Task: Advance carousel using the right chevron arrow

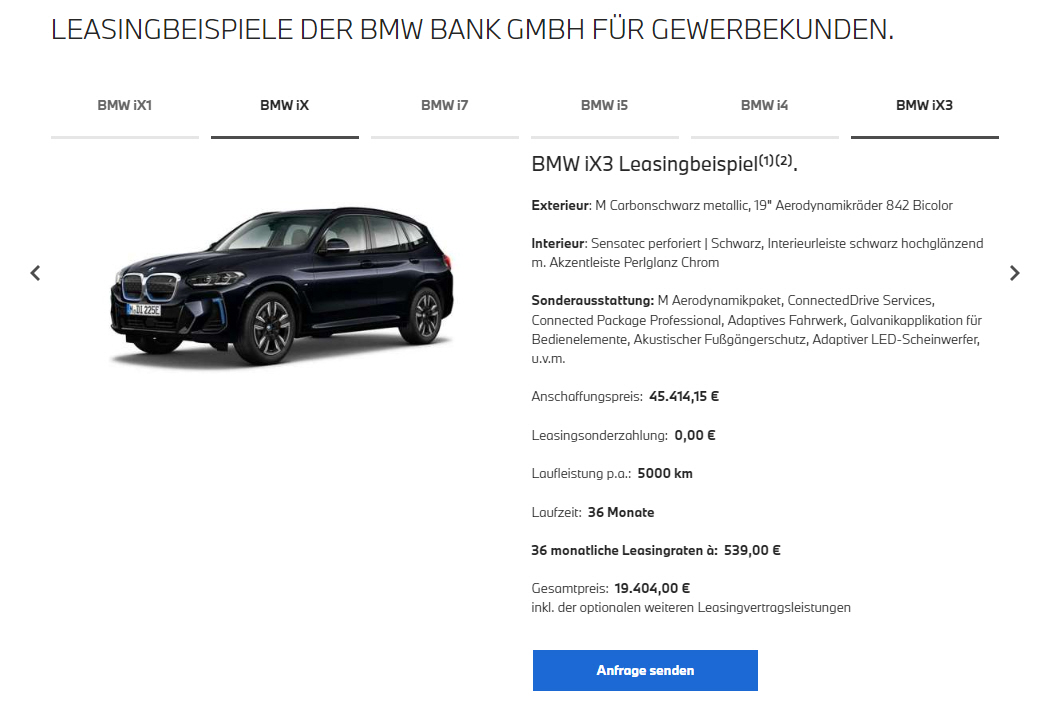Action: point(1014,273)
